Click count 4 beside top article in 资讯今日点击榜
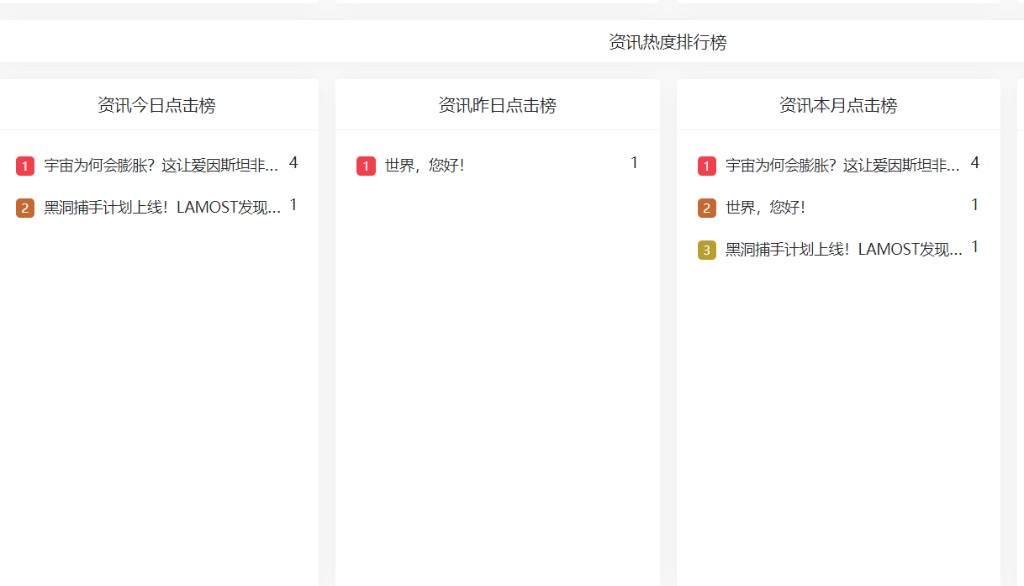Viewport: 1024px width, 586px height. 293,163
